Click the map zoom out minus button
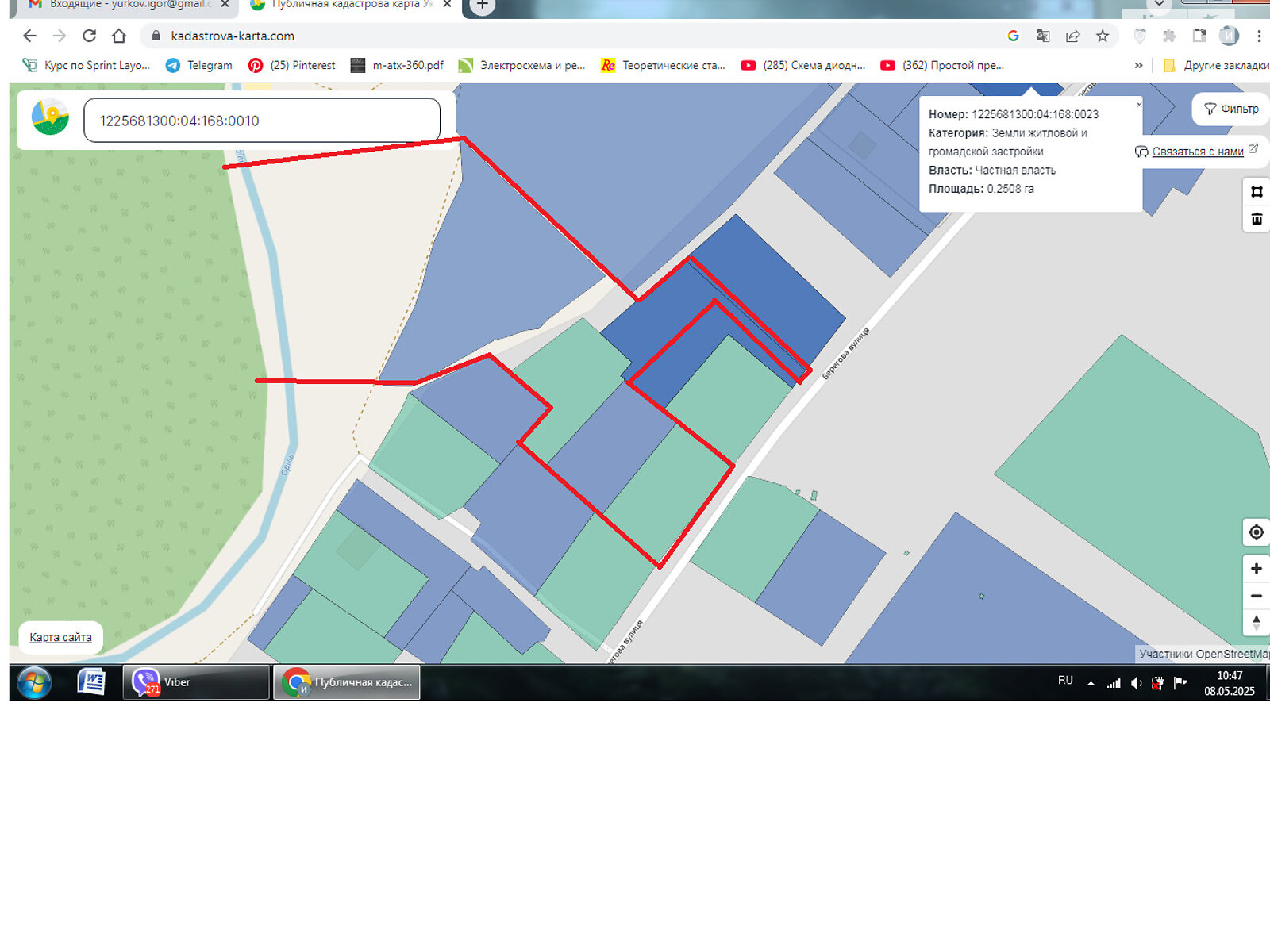Image resolution: width=1270 pixels, height=952 pixels. pyautogui.click(x=1256, y=596)
